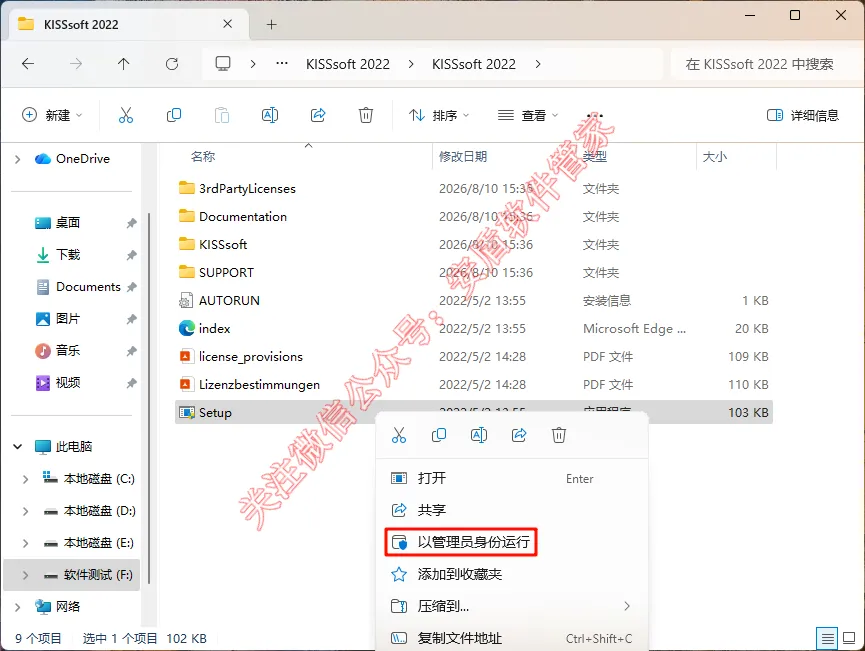This screenshot has width=865, height=651.
Task: Switch to details list view icon
Action: [827, 639]
